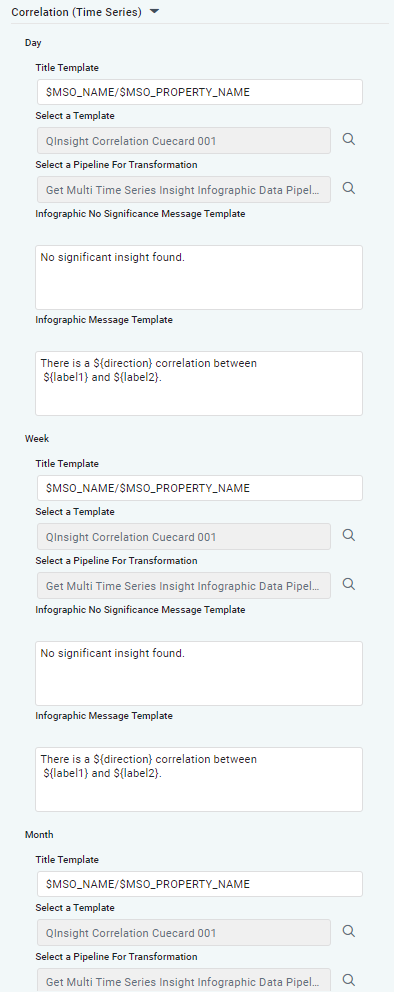
Task: Click Month's pipeline transformation field
Action: (x=184, y=980)
